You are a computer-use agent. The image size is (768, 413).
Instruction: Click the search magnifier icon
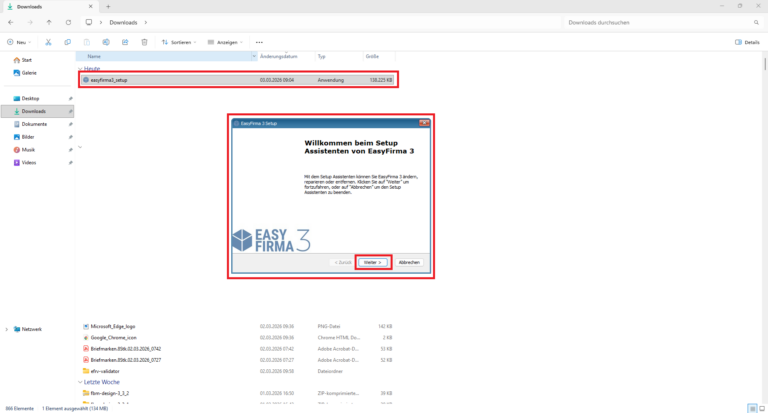pyautogui.click(x=756, y=23)
